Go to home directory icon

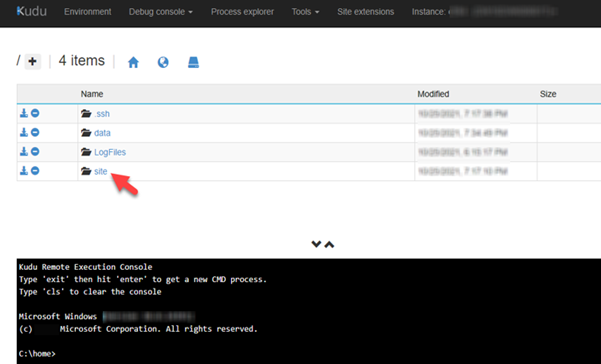pyautogui.click(x=133, y=62)
